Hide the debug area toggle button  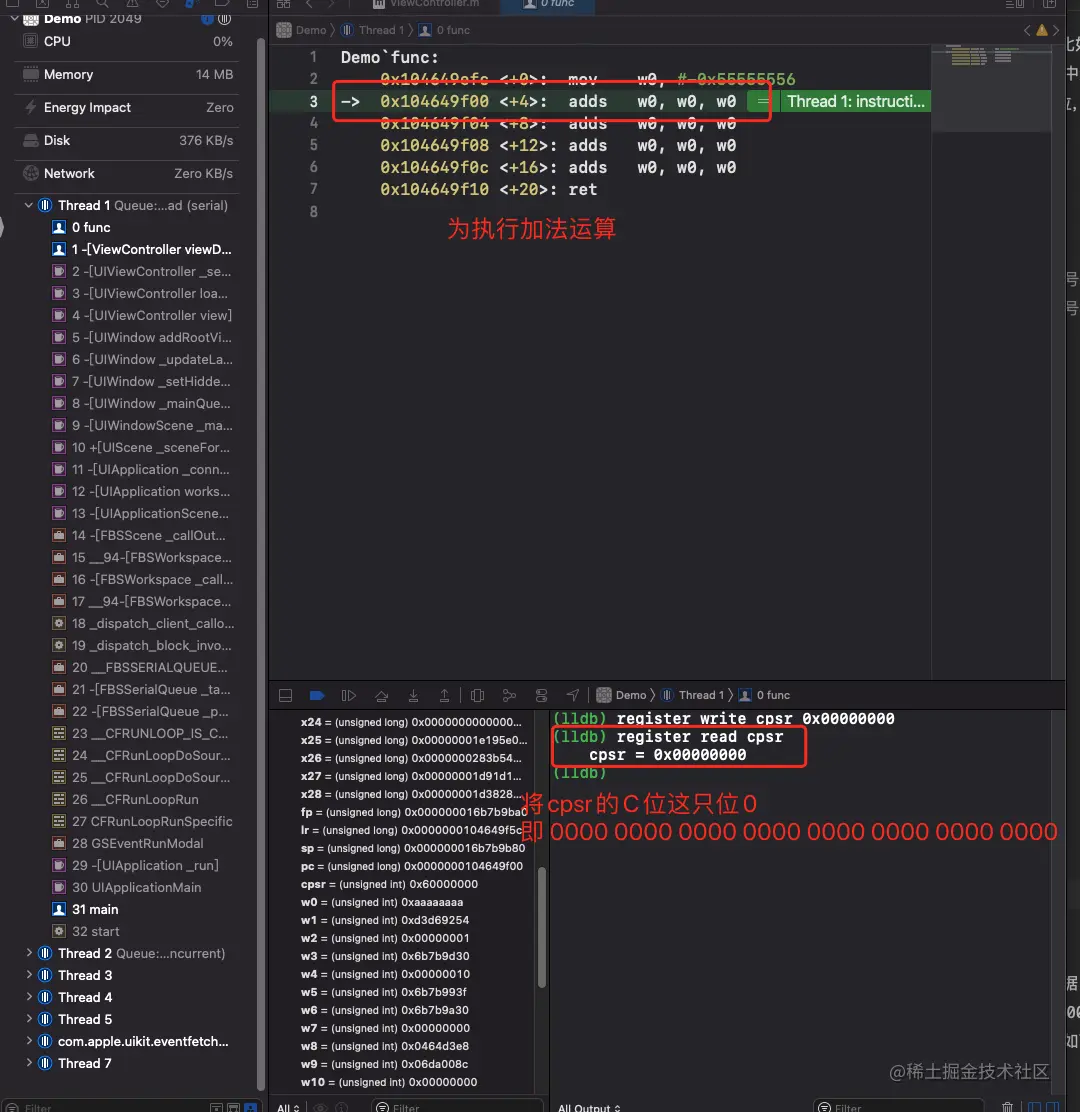(285, 696)
